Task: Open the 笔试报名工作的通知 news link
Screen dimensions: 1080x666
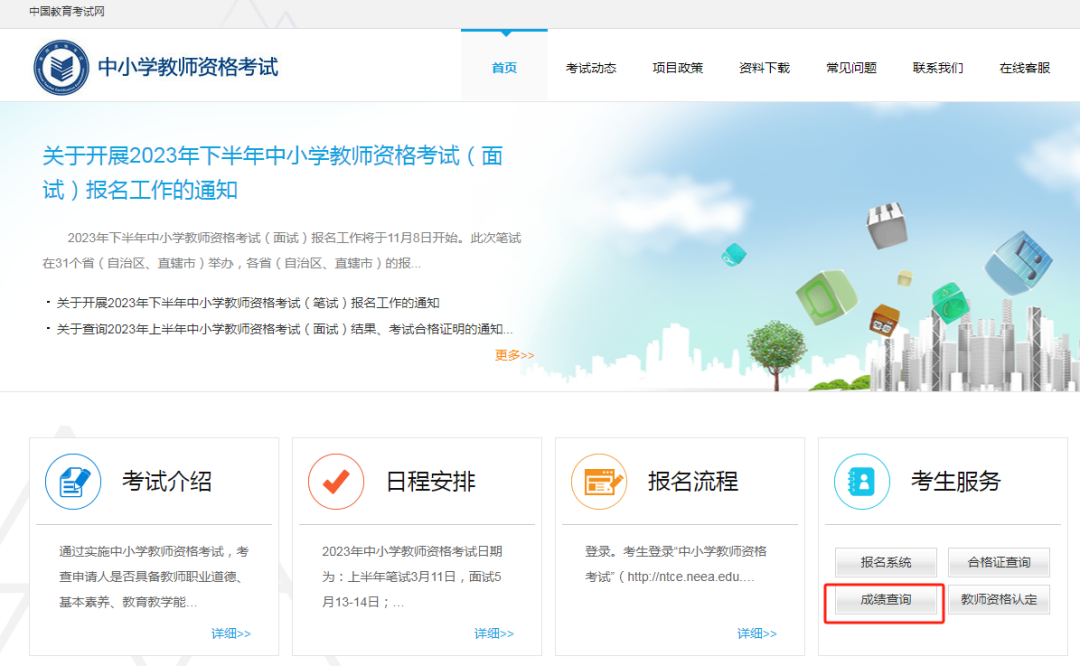Action: [248, 303]
